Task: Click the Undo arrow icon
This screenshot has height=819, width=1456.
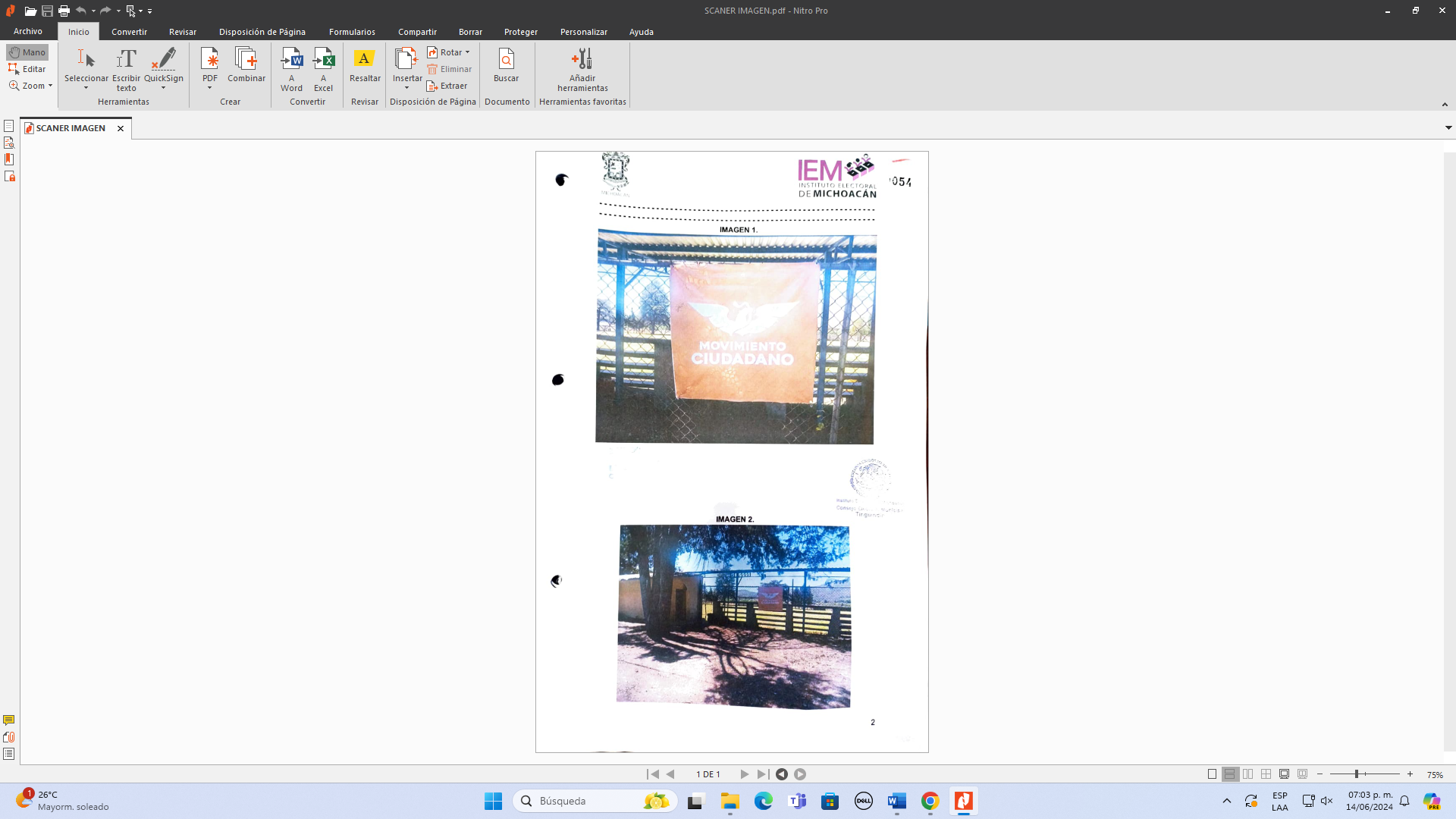Action: [x=80, y=11]
